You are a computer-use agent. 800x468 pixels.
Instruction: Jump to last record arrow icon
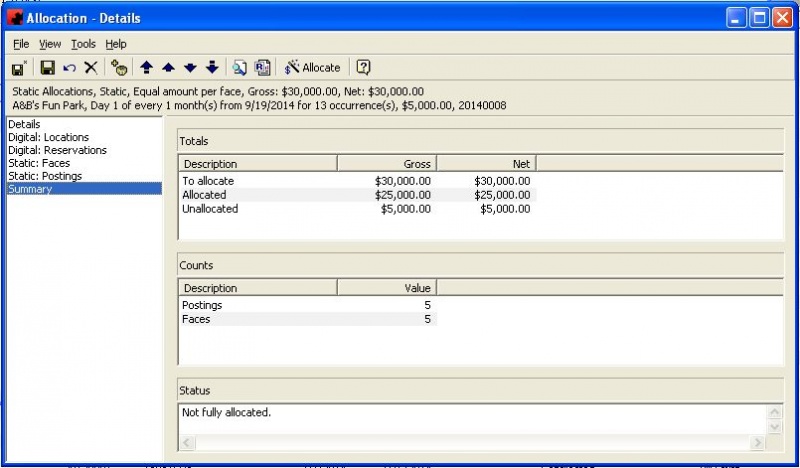pyautogui.click(x=212, y=68)
